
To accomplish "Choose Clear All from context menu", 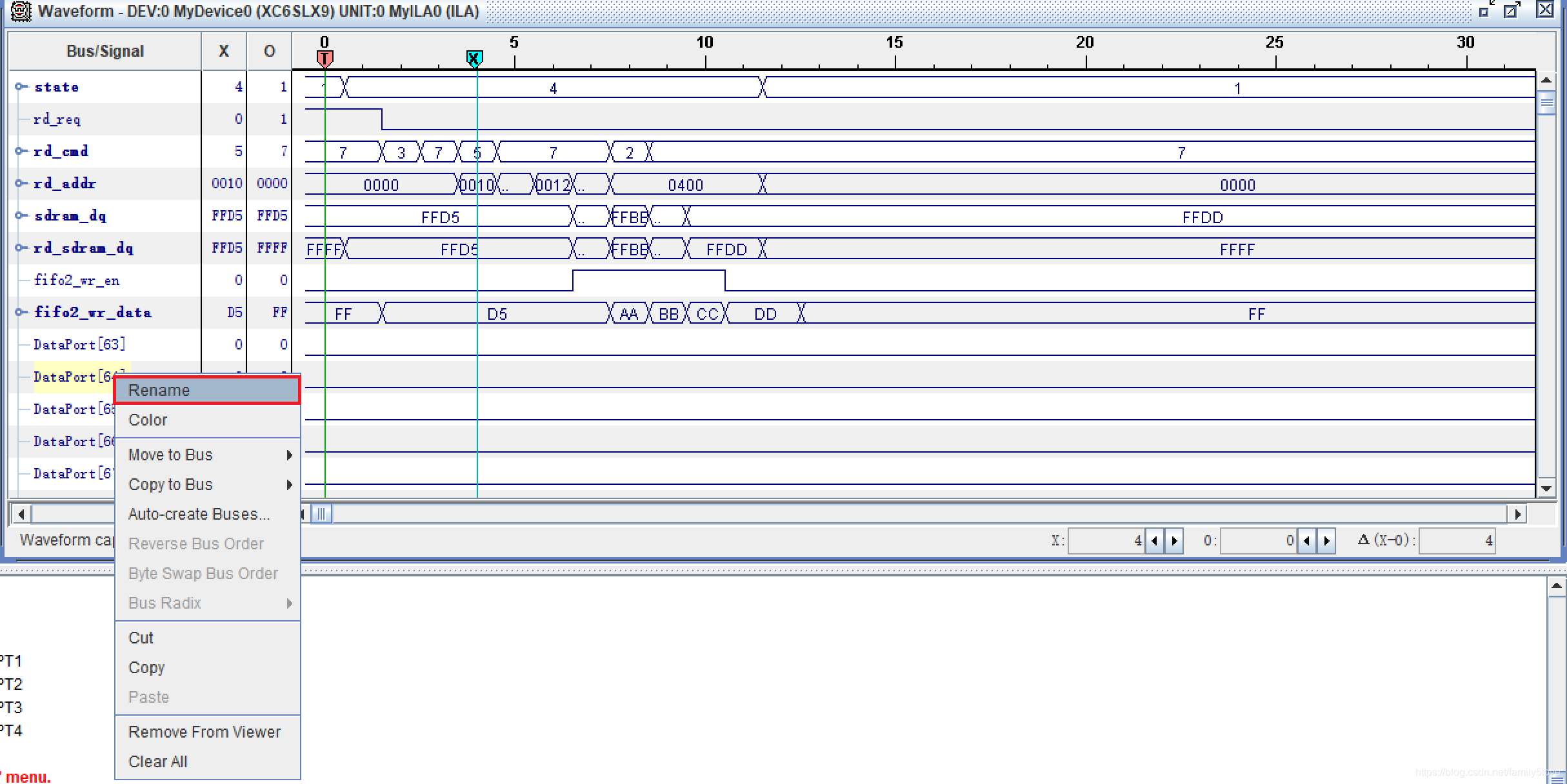I will tap(207, 761).
